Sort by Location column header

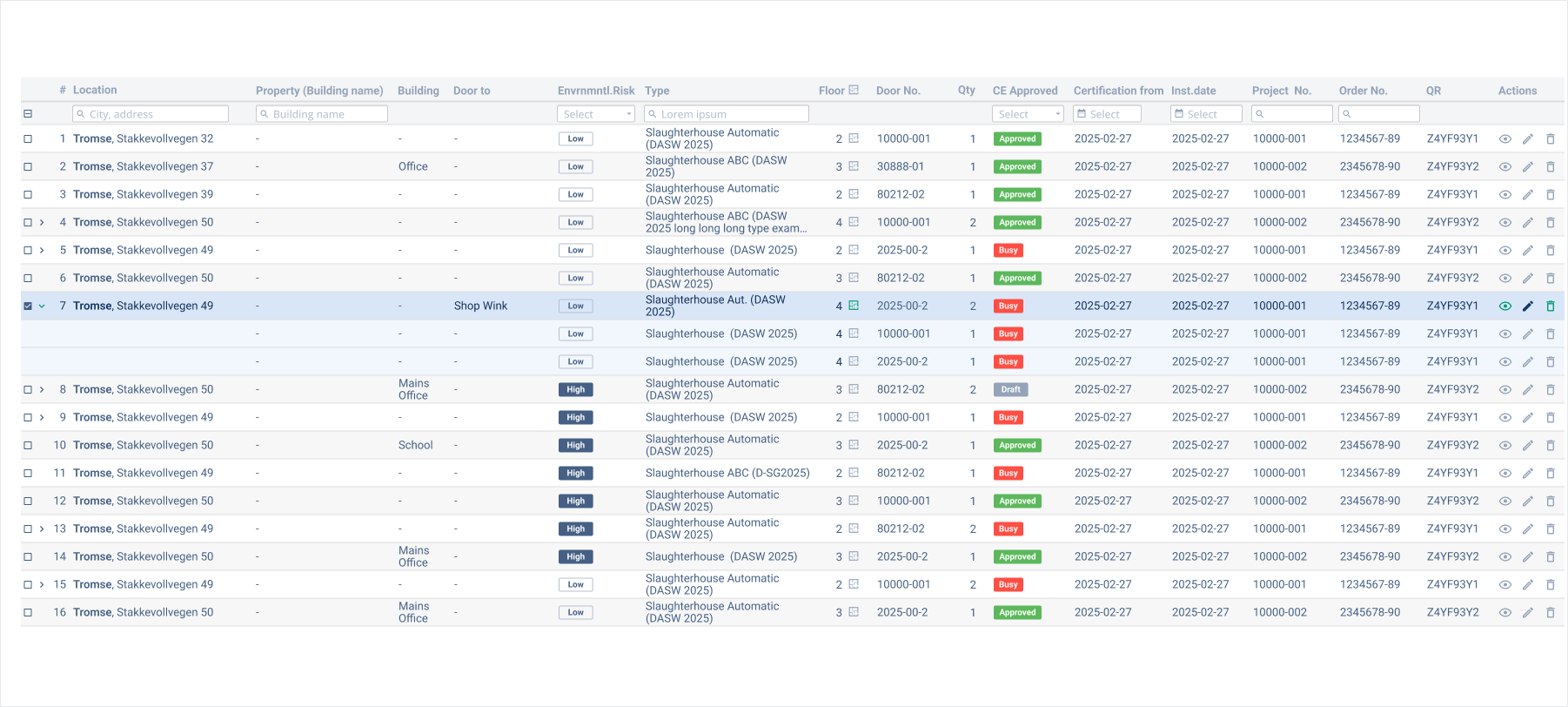pyautogui.click(x=95, y=90)
